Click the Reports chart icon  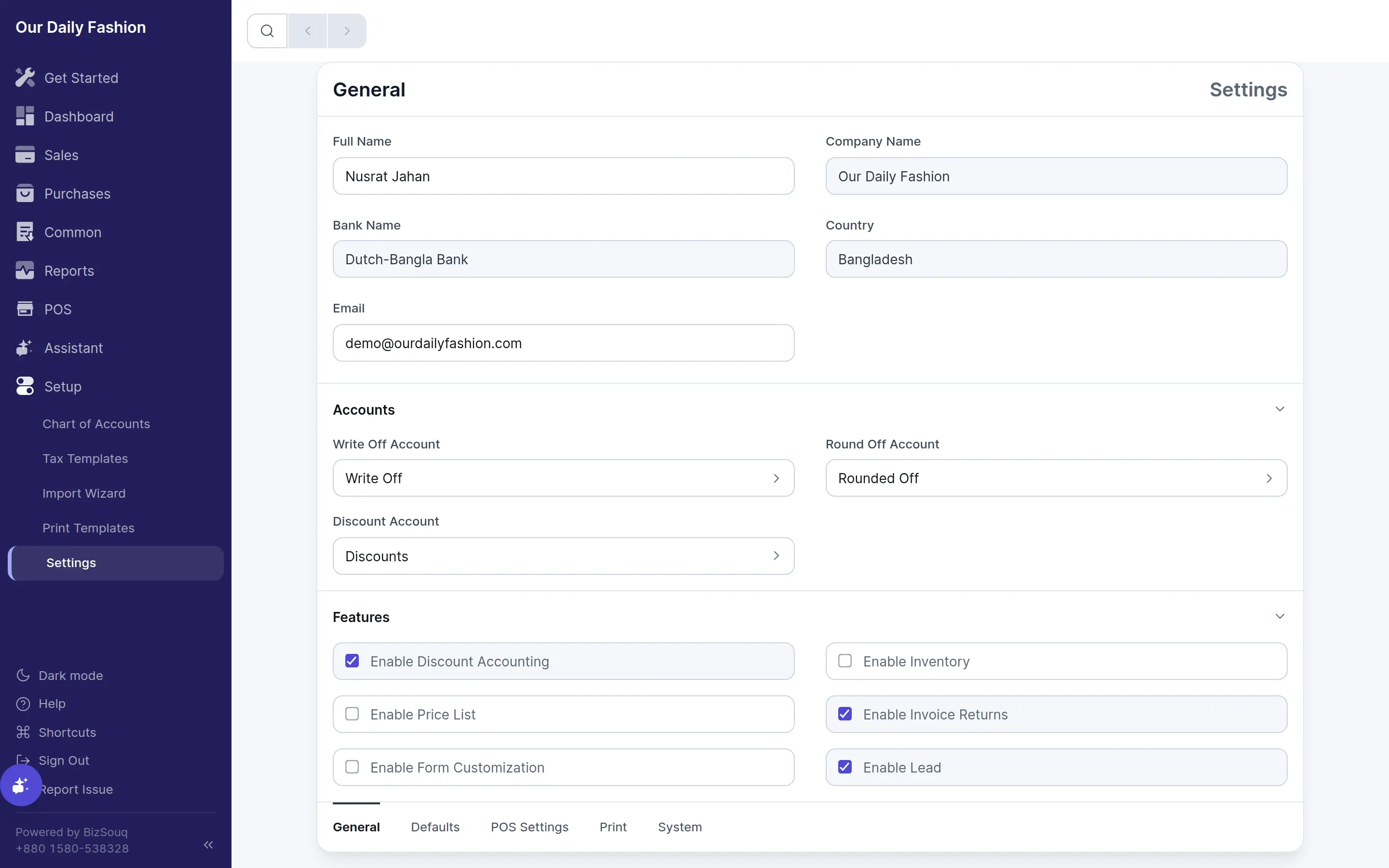tap(25, 271)
